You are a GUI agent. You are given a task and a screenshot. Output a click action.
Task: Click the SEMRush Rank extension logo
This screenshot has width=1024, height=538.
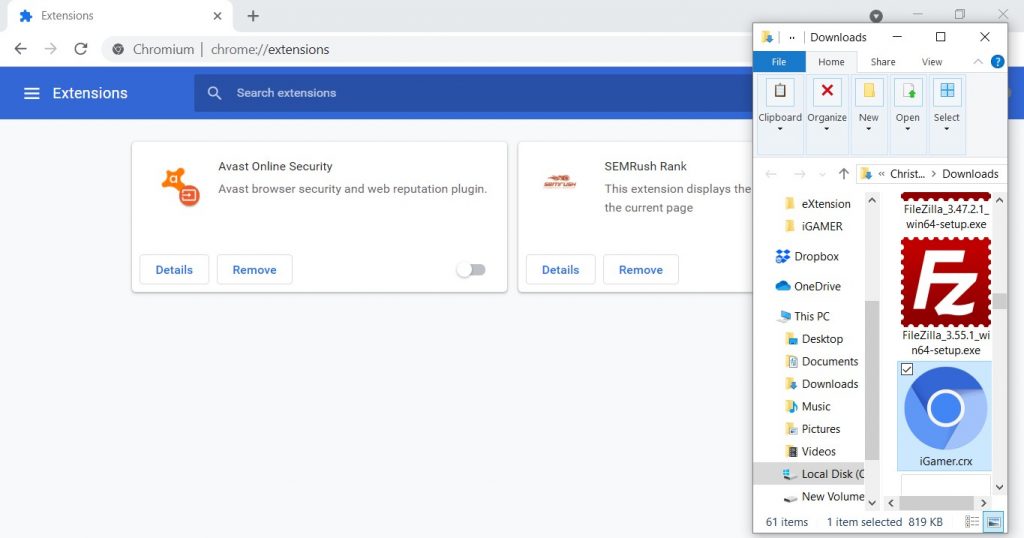pyautogui.click(x=560, y=182)
